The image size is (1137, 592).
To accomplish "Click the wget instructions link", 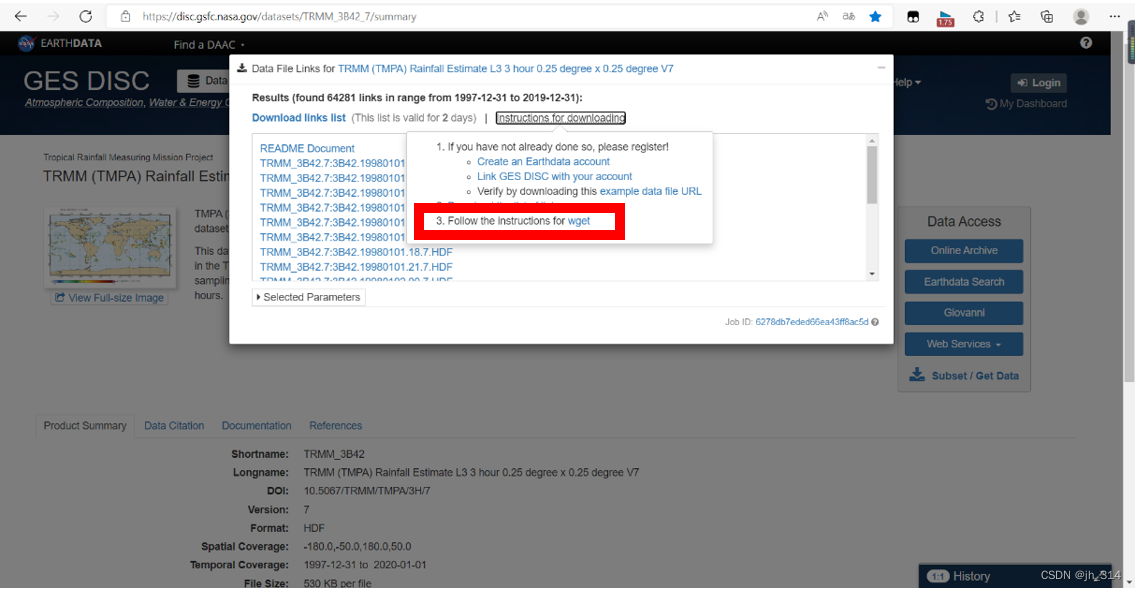I will (x=579, y=221).
